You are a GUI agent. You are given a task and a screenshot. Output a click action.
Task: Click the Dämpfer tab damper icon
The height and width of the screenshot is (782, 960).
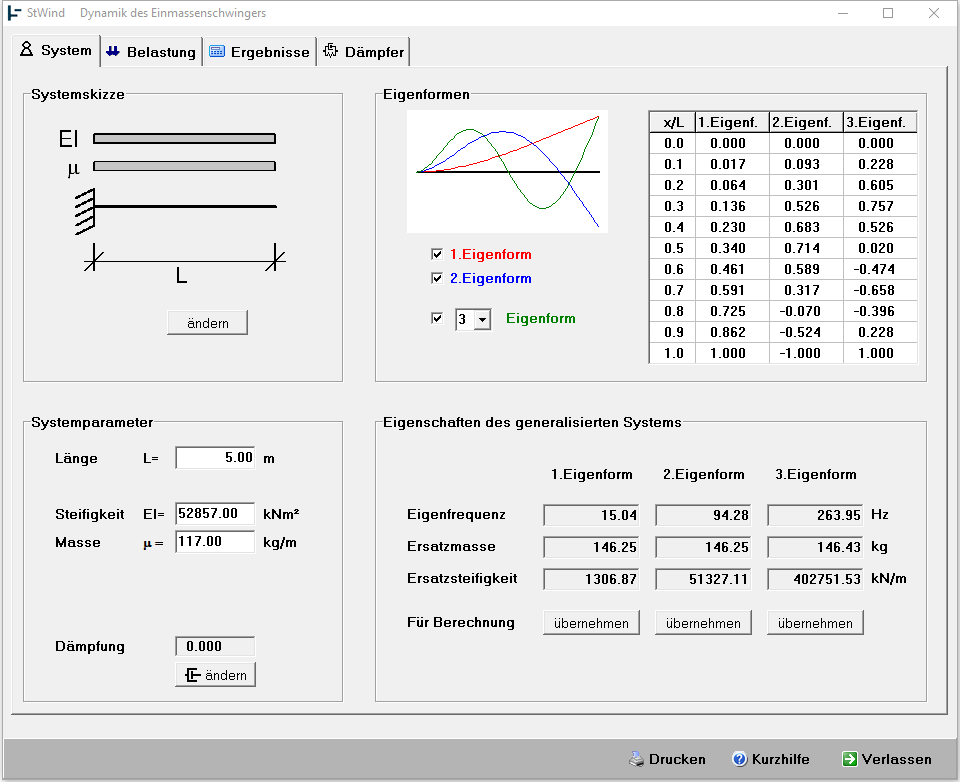[331, 51]
